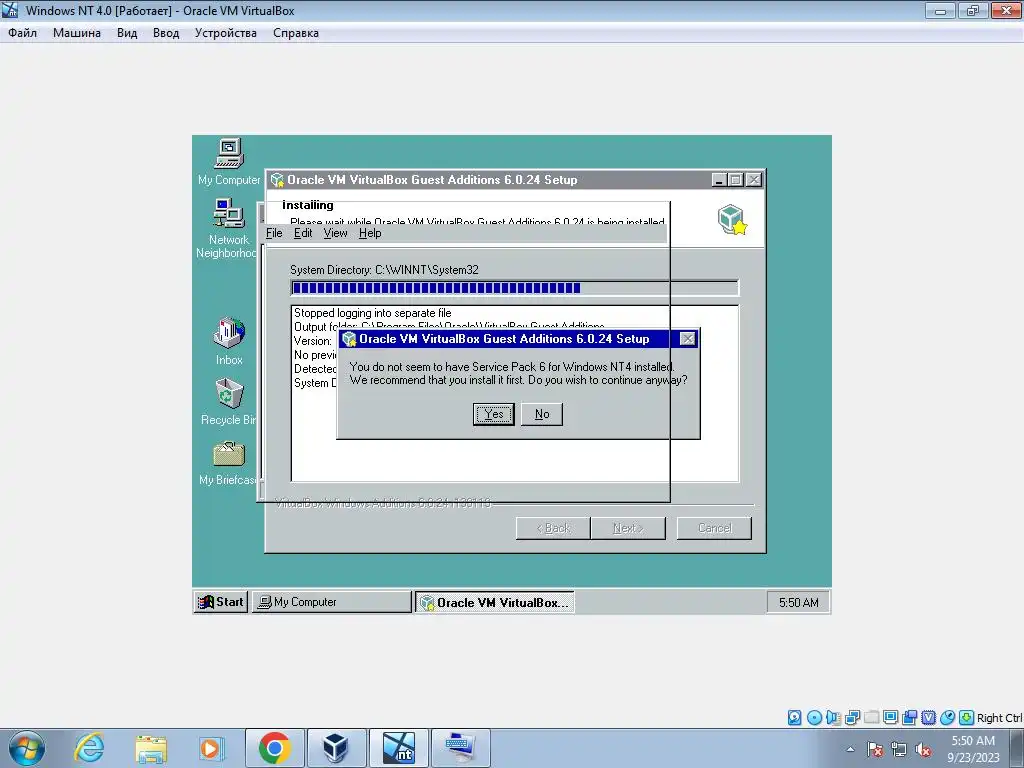
Task: Open Файл menu in VirtualBox
Action: coord(22,33)
